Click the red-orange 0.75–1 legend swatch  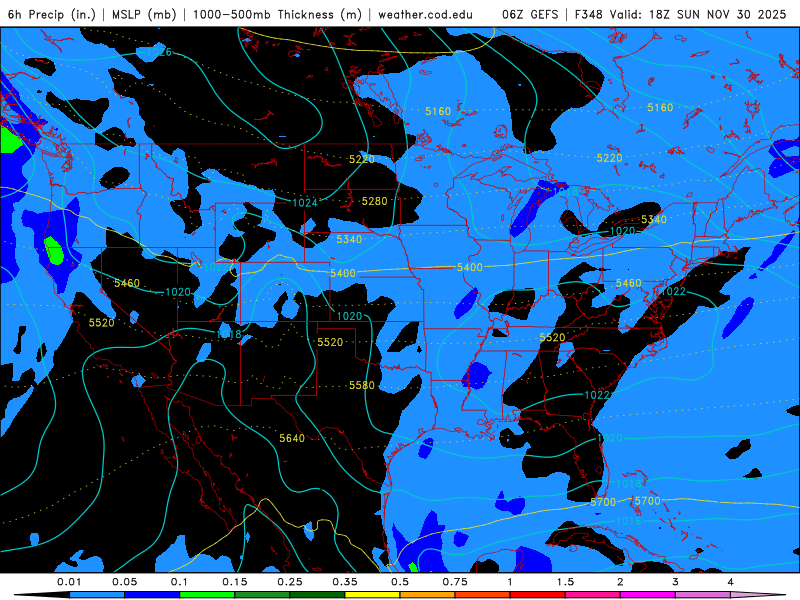(x=483, y=595)
